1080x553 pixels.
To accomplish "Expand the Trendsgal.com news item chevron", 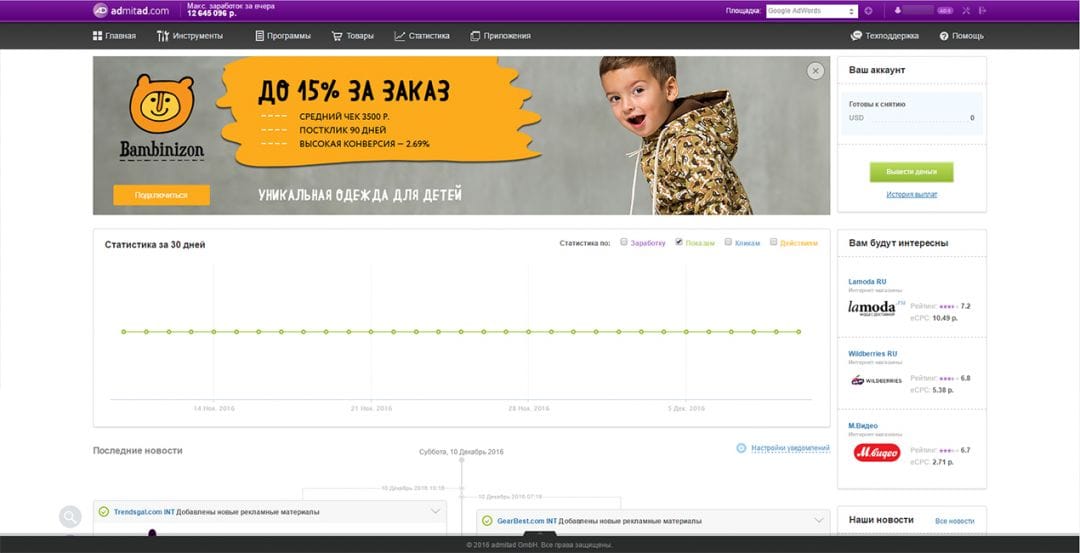I will (435, 512).
